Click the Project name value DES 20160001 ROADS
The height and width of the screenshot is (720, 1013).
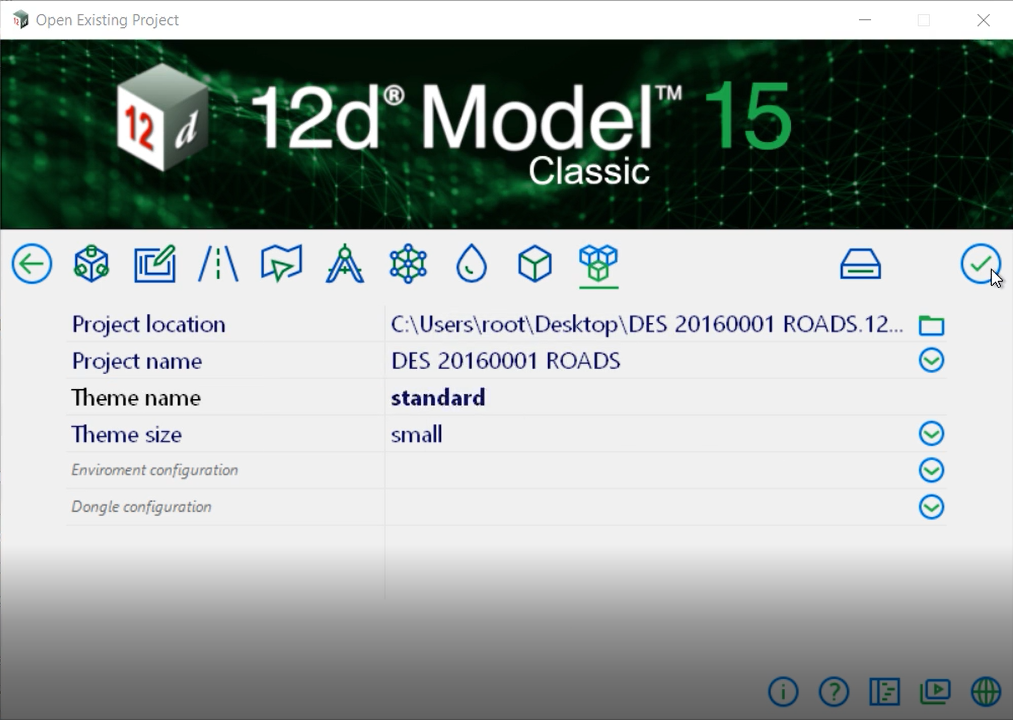coord(506,361)
